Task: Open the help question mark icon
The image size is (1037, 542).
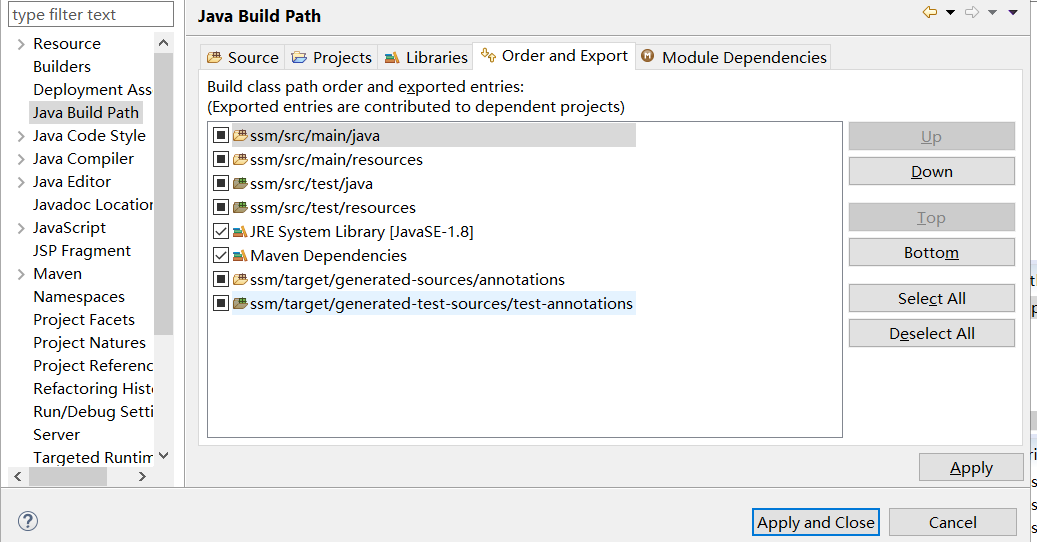Action: point(28,521)
